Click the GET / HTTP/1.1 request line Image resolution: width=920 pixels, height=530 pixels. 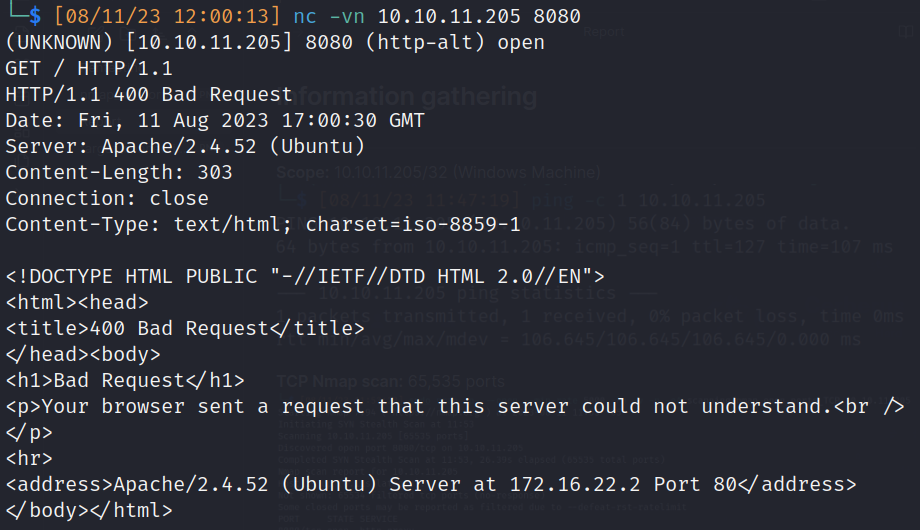point(89,69)
